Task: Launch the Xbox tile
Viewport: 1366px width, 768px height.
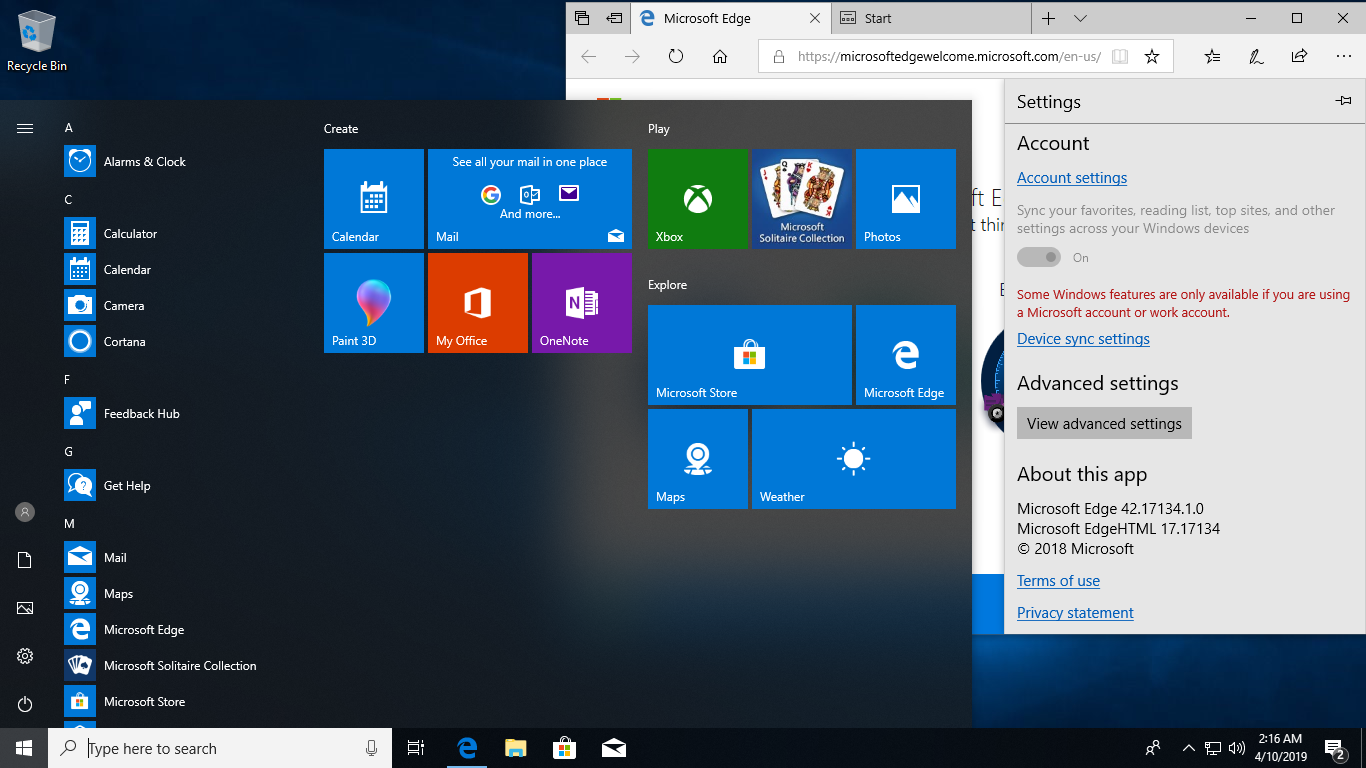Action: (x=698, y=199)
